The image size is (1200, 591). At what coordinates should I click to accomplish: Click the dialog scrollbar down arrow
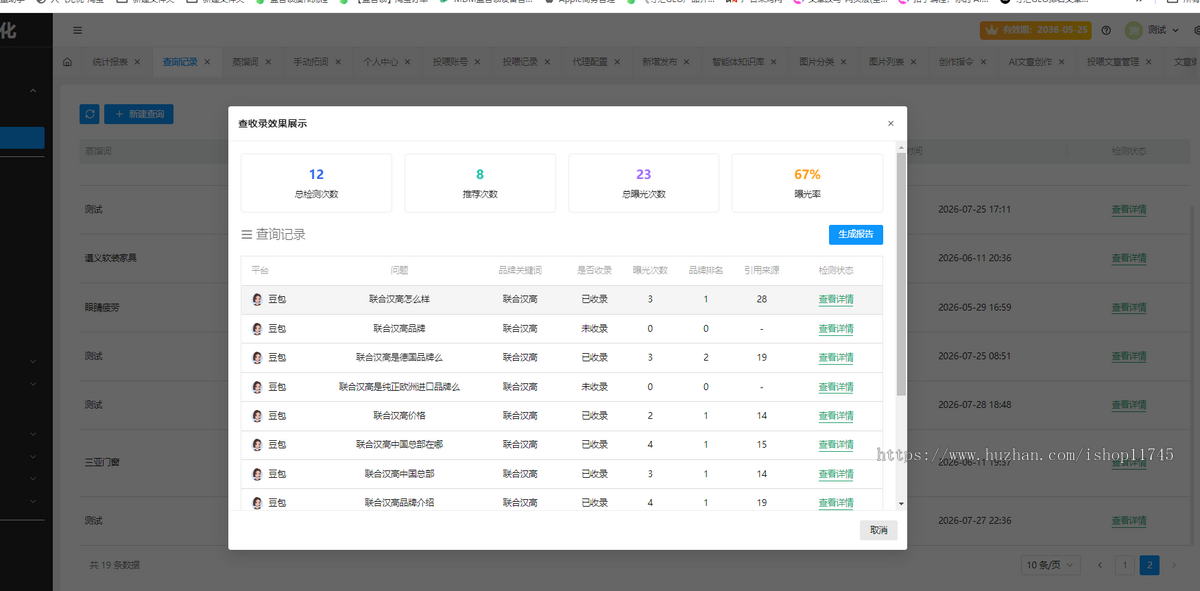[901, 504]
